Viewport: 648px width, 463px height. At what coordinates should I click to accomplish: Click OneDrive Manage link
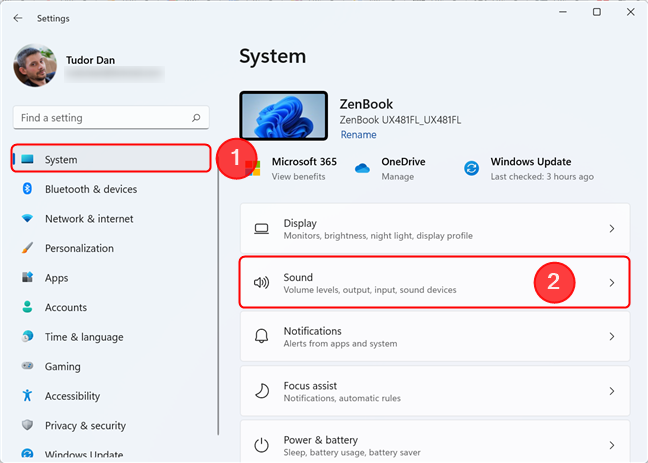click(398, 177)
